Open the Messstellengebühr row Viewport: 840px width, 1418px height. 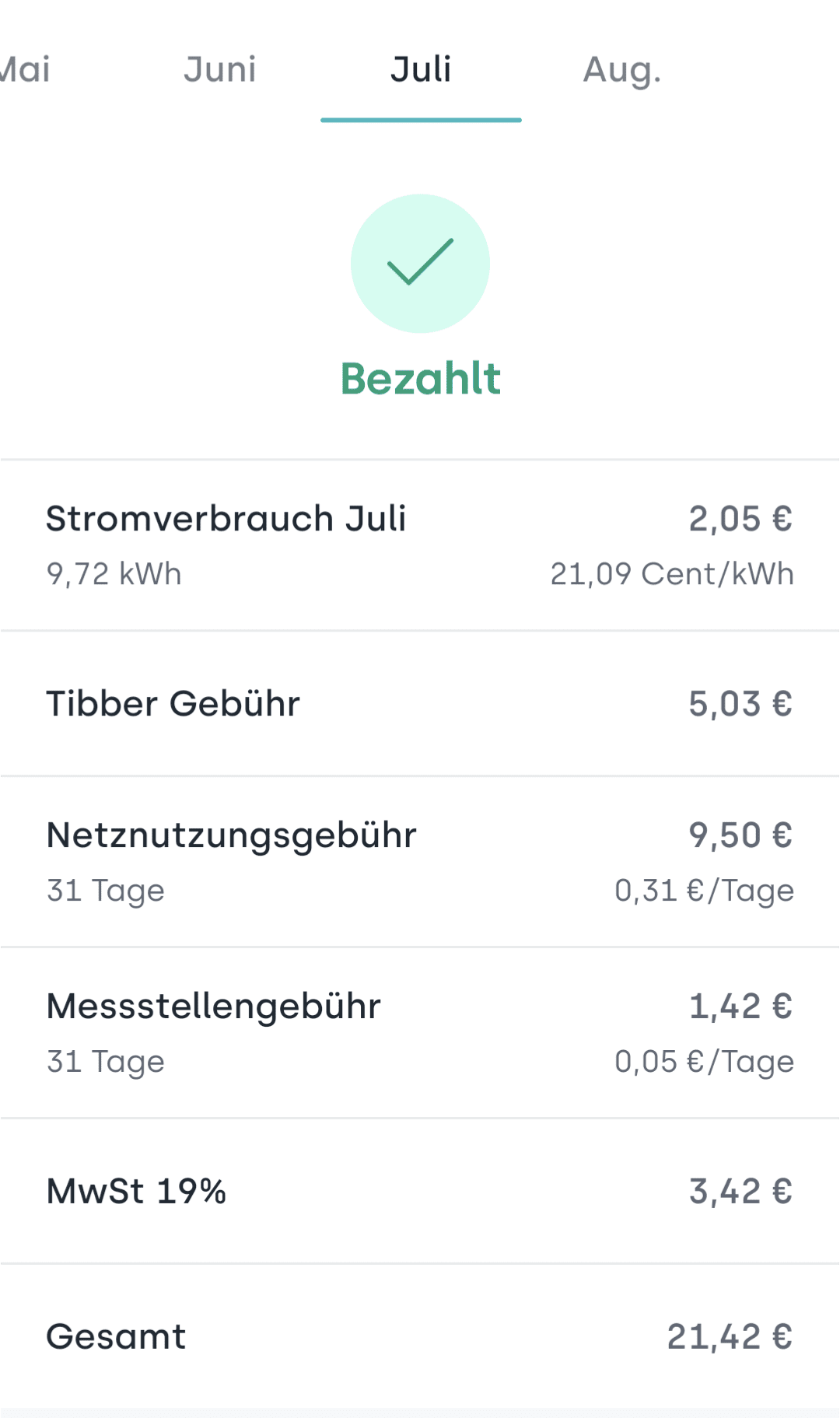point(420,1033)
